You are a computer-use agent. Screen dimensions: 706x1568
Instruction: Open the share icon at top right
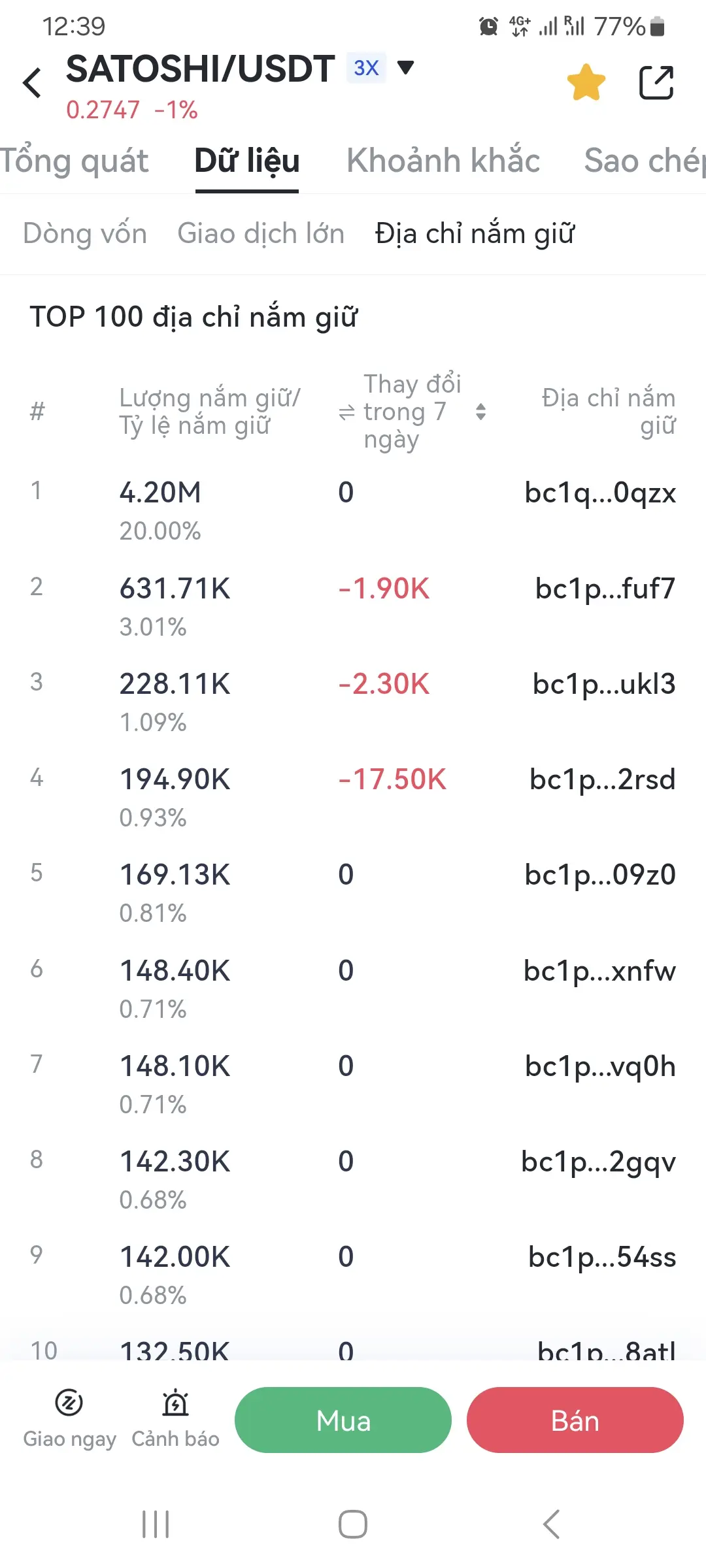pyautogui.click(x=656, y=82)
